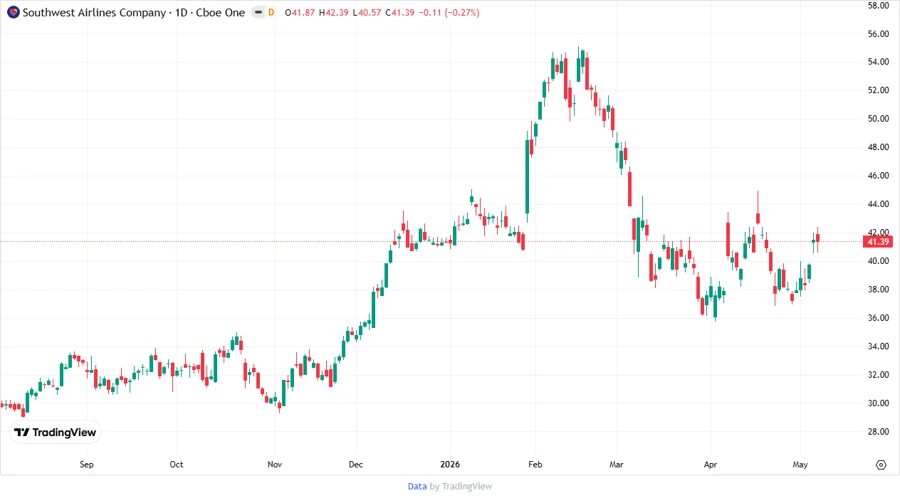Viewport: 900px width, 498px height.
Task: Click the TradingView logo badge
Action: [x=55, y=433]
